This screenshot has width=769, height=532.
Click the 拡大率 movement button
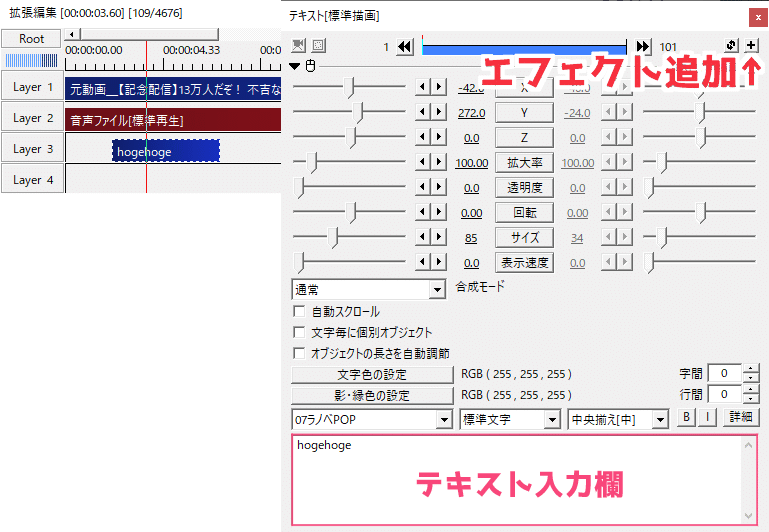pos(524,162)
